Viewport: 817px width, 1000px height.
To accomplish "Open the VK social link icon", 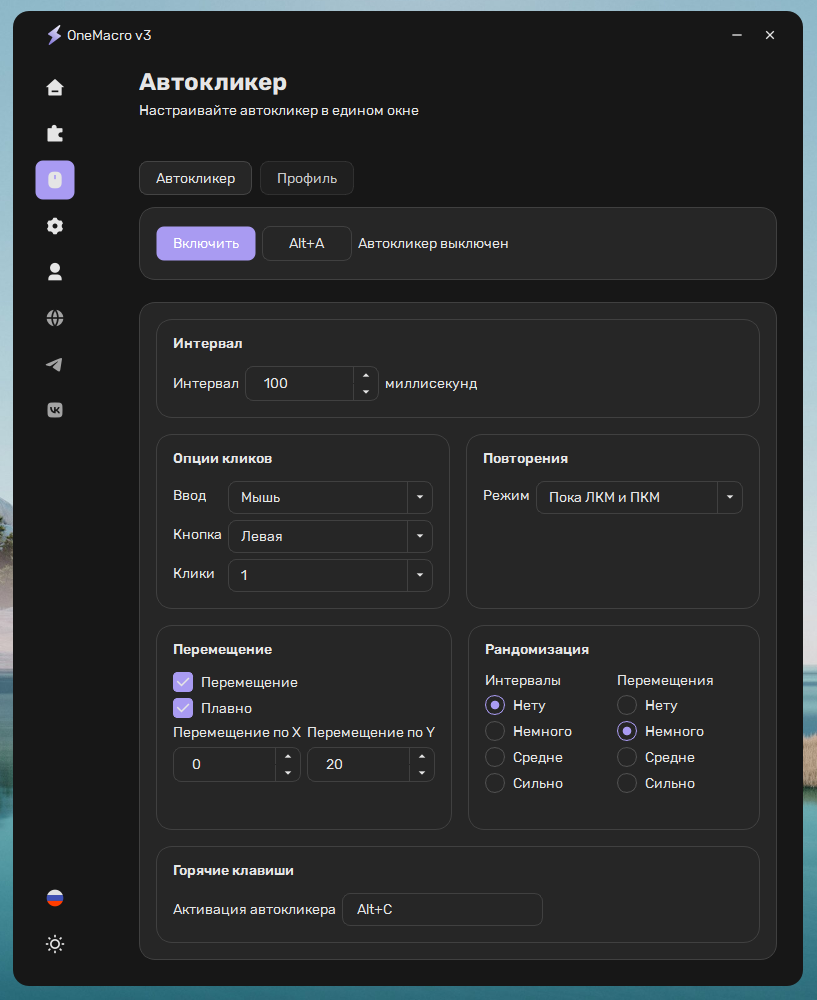I will (55, 409).
